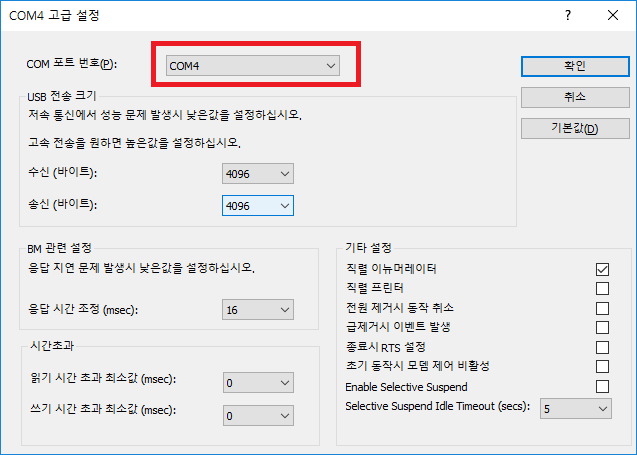Expand the 송신 (바이트) dropdown
Viewport: 637px width, 455px height.
coord(258,205)
